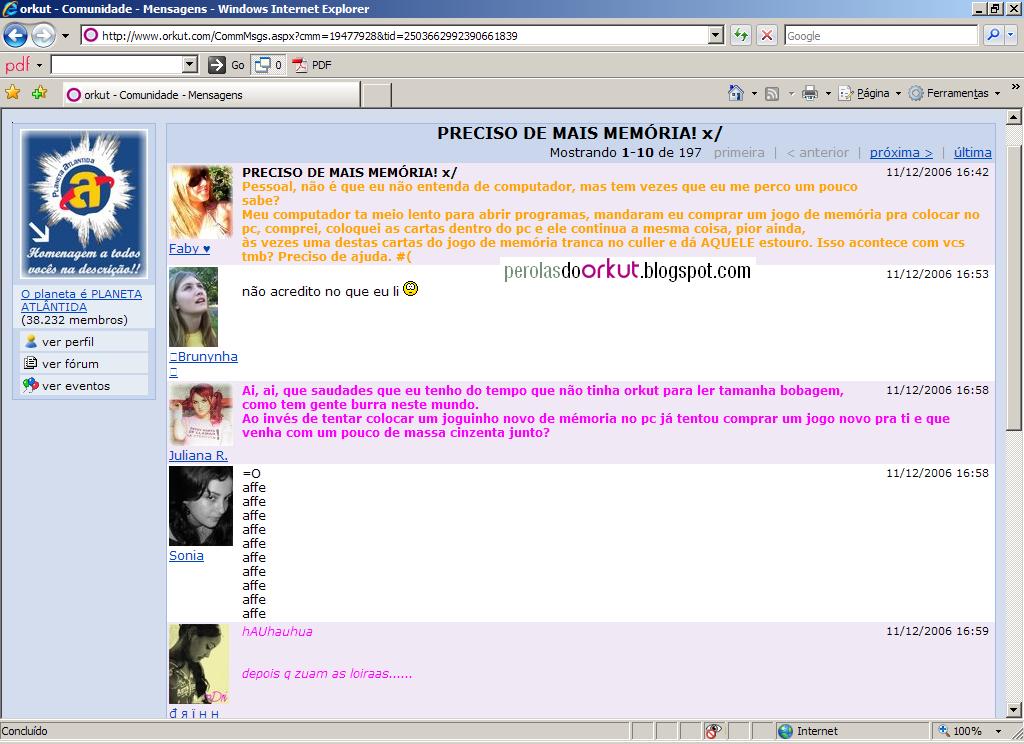Open the Página menu
Image resolution: width=1024 pixels, height=744 pixels.
(x=869, y=93)
